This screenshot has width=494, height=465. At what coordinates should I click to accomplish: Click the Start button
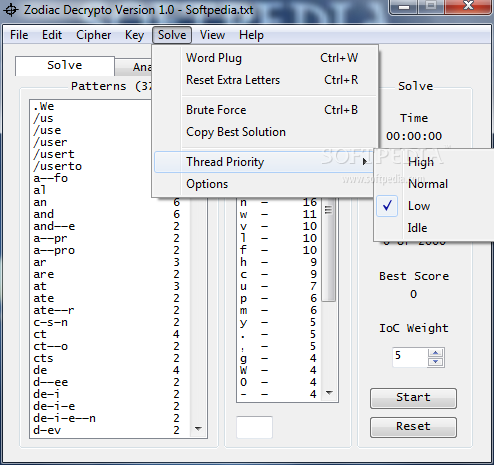pyautogui.click(x=413, y=398)
